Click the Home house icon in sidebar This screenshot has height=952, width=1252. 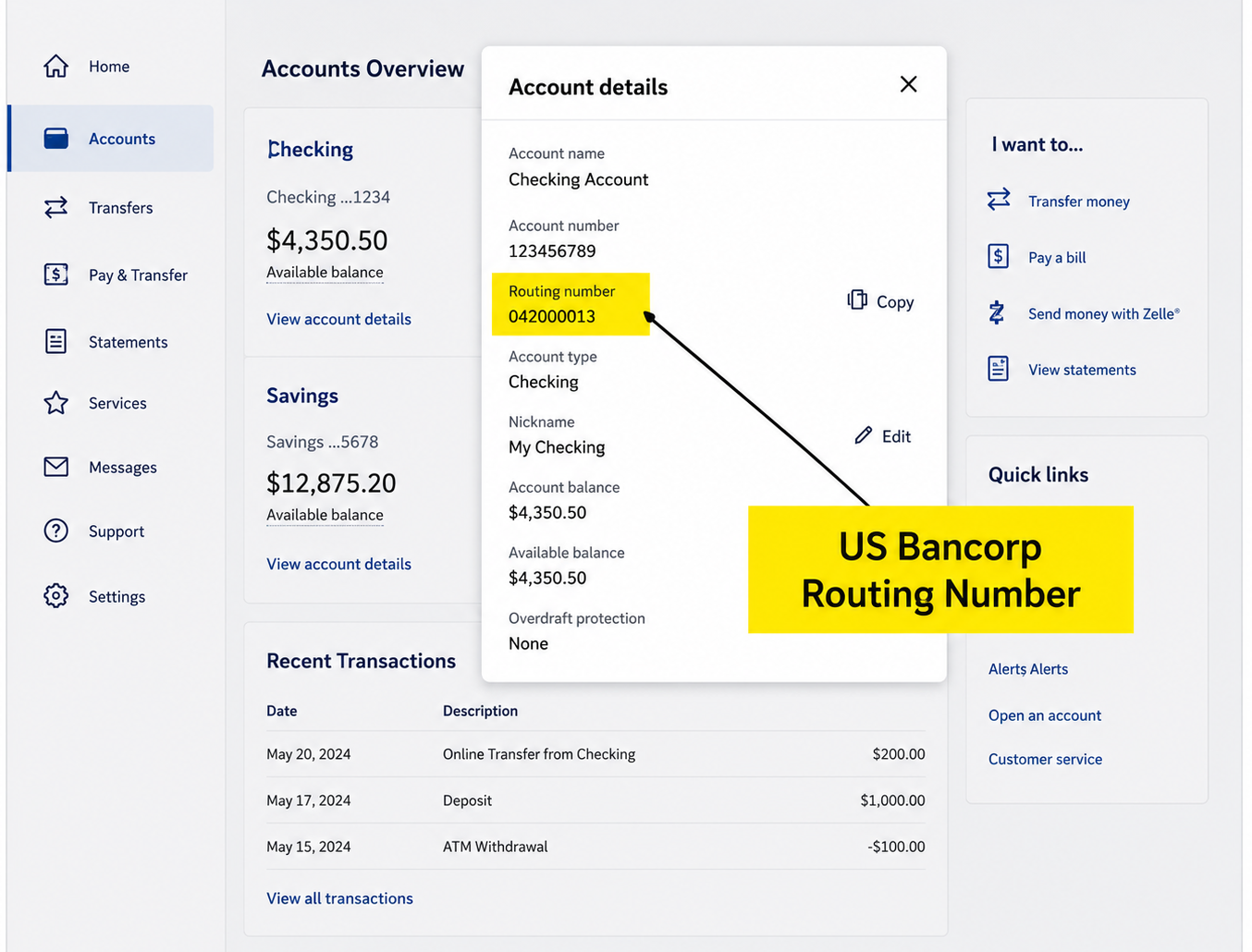coord(55,67)
